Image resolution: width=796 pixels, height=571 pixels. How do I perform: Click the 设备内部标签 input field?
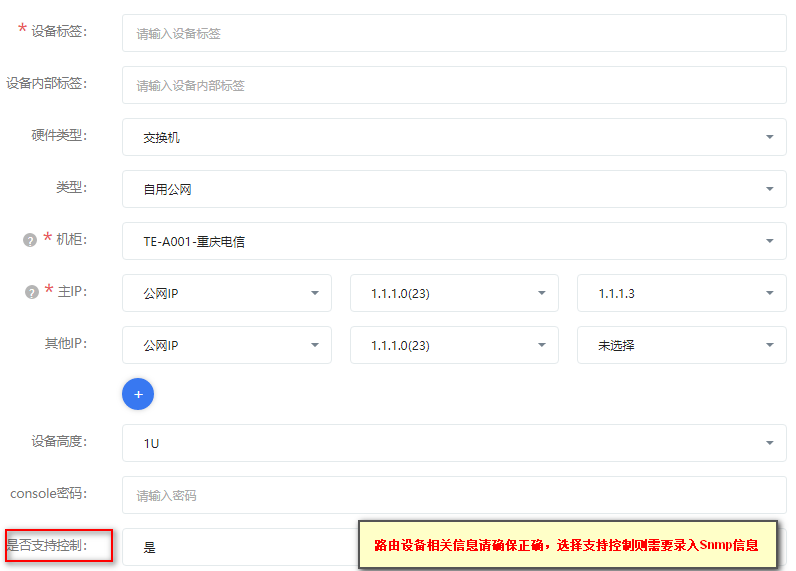point(454,85)
